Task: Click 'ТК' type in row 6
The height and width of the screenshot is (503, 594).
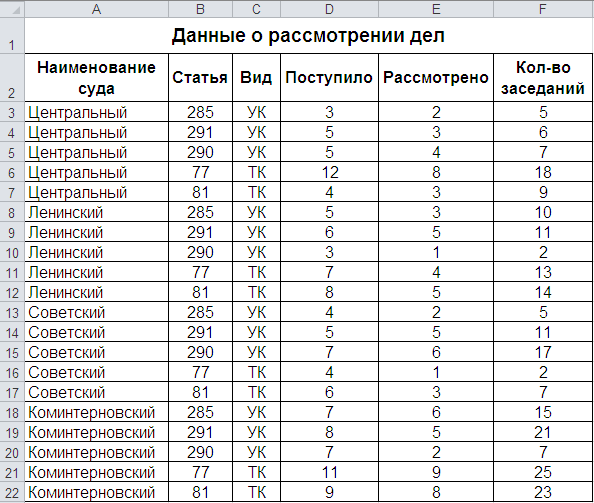Action: (x=256, y=172)
